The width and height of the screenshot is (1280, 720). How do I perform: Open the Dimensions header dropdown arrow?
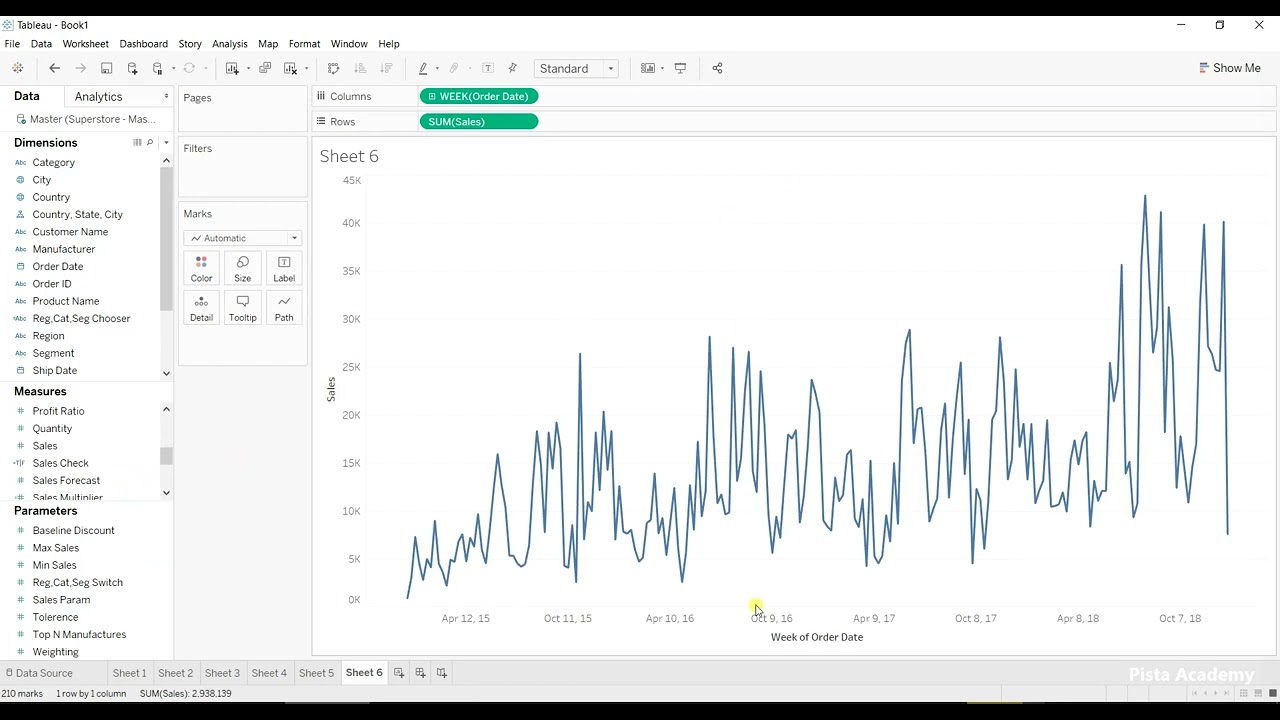pyautogui.click(x=166, y=143)
